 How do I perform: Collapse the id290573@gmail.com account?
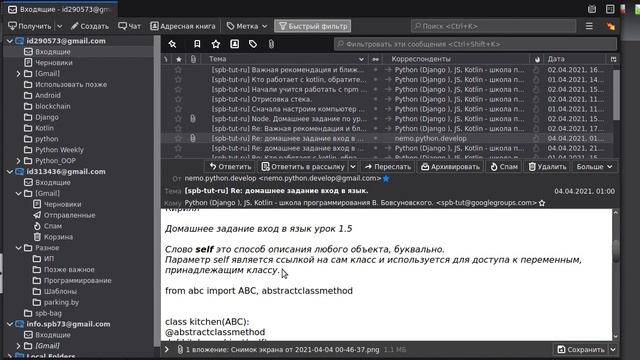[10, 41]
